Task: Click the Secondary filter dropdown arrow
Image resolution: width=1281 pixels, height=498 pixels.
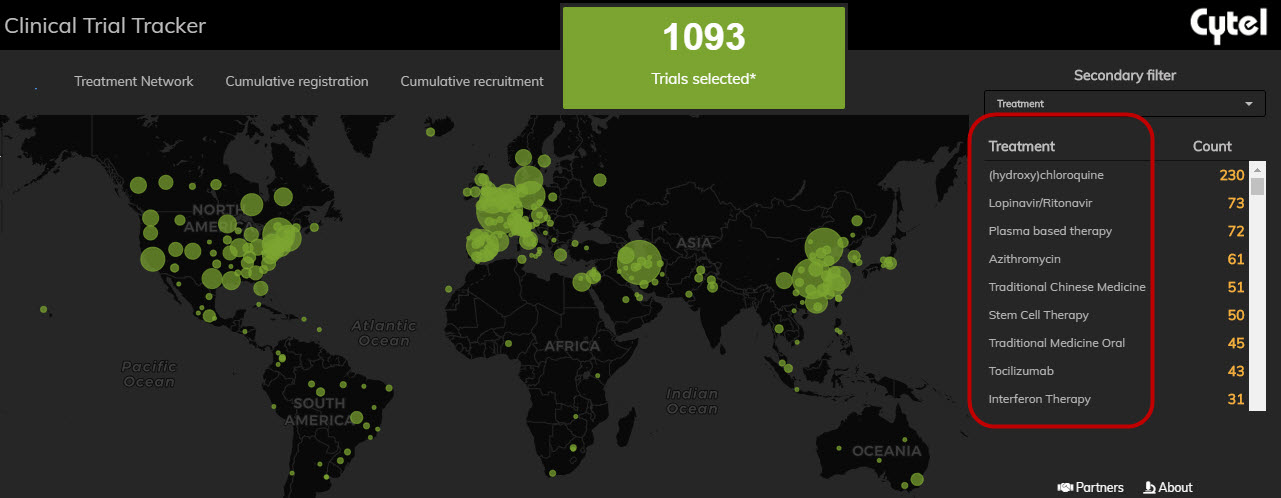Action: pos(1248,103)
